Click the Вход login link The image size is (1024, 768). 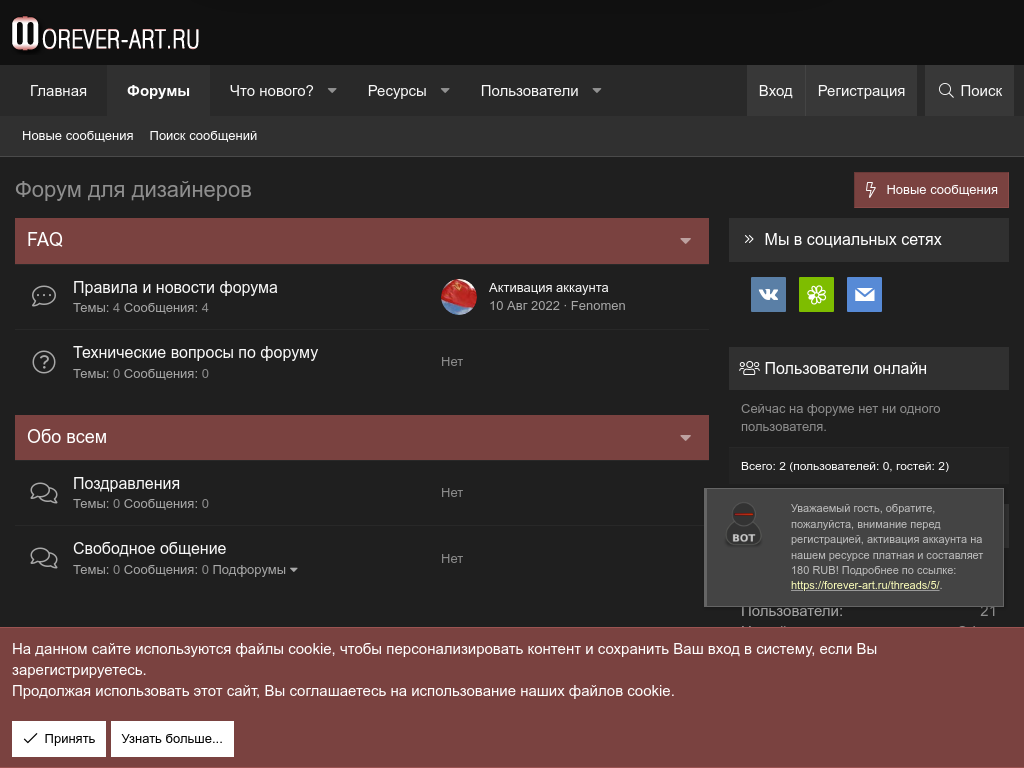coord(775,91)
